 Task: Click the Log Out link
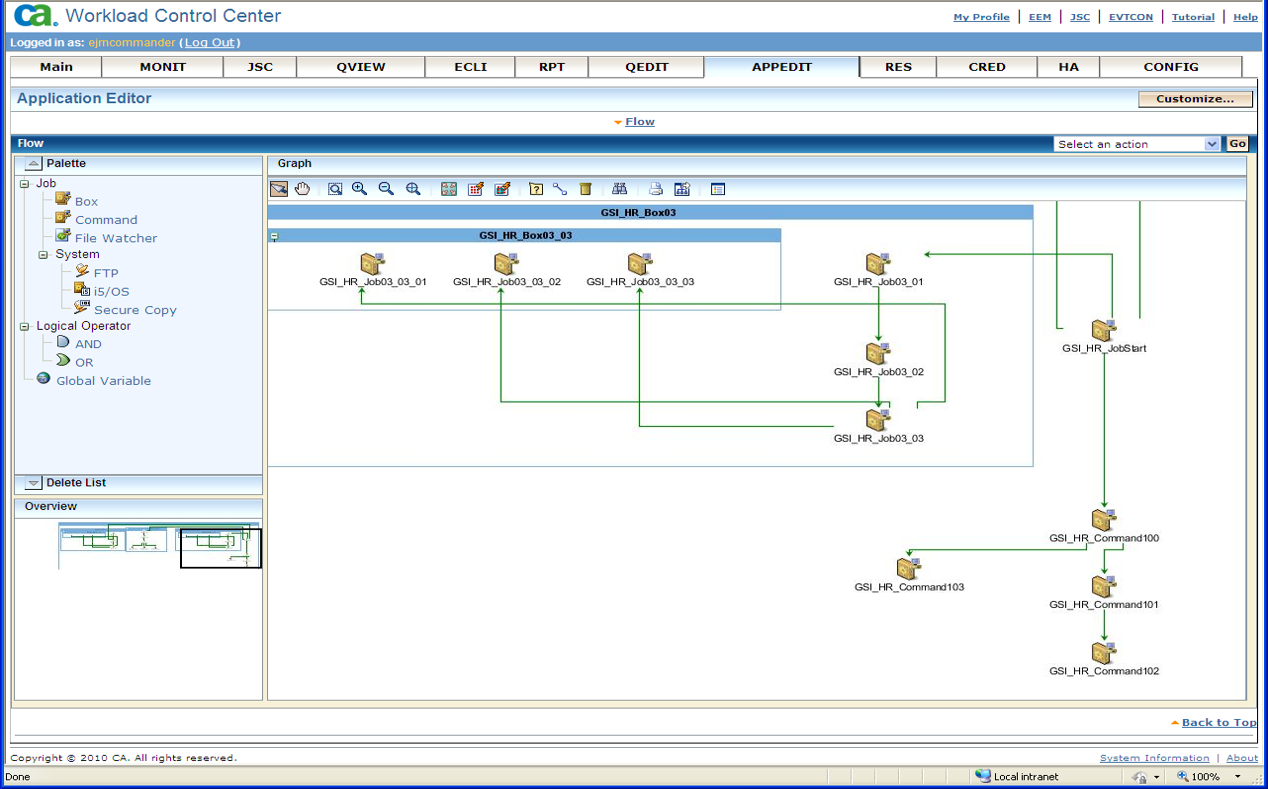210,43
